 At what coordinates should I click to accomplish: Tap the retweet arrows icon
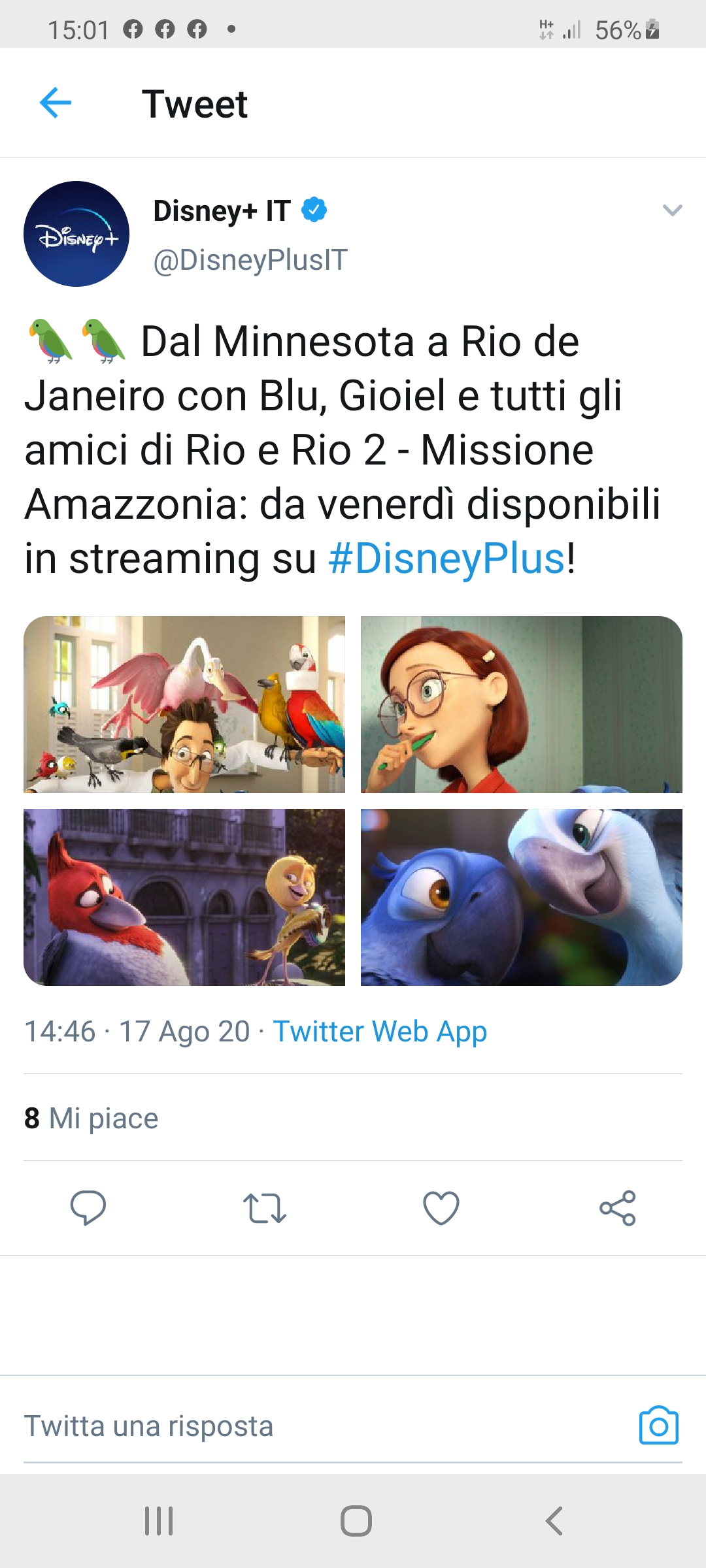265,1208
